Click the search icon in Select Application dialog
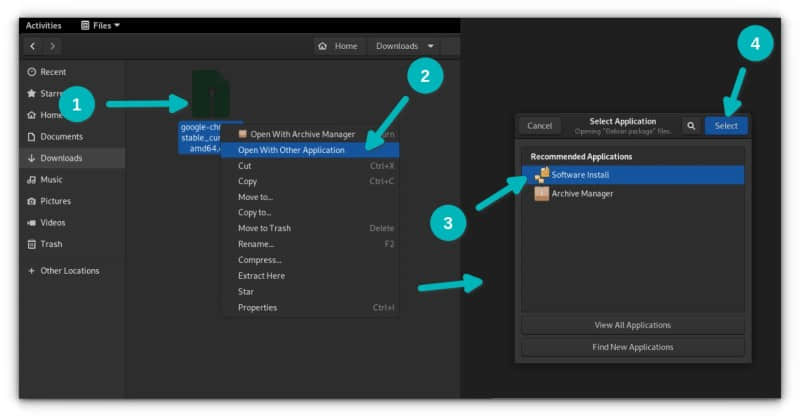Screen dimensions: 800x419 691,126
